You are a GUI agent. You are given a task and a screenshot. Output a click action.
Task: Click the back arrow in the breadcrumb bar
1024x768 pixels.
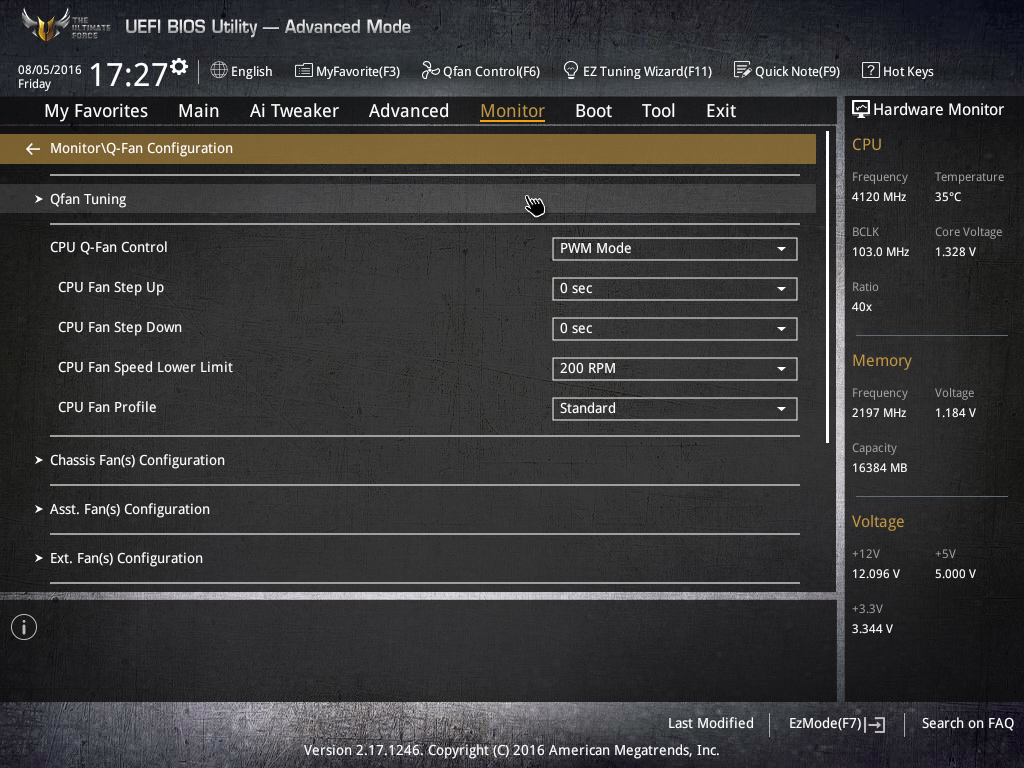[x=33, y=149]
